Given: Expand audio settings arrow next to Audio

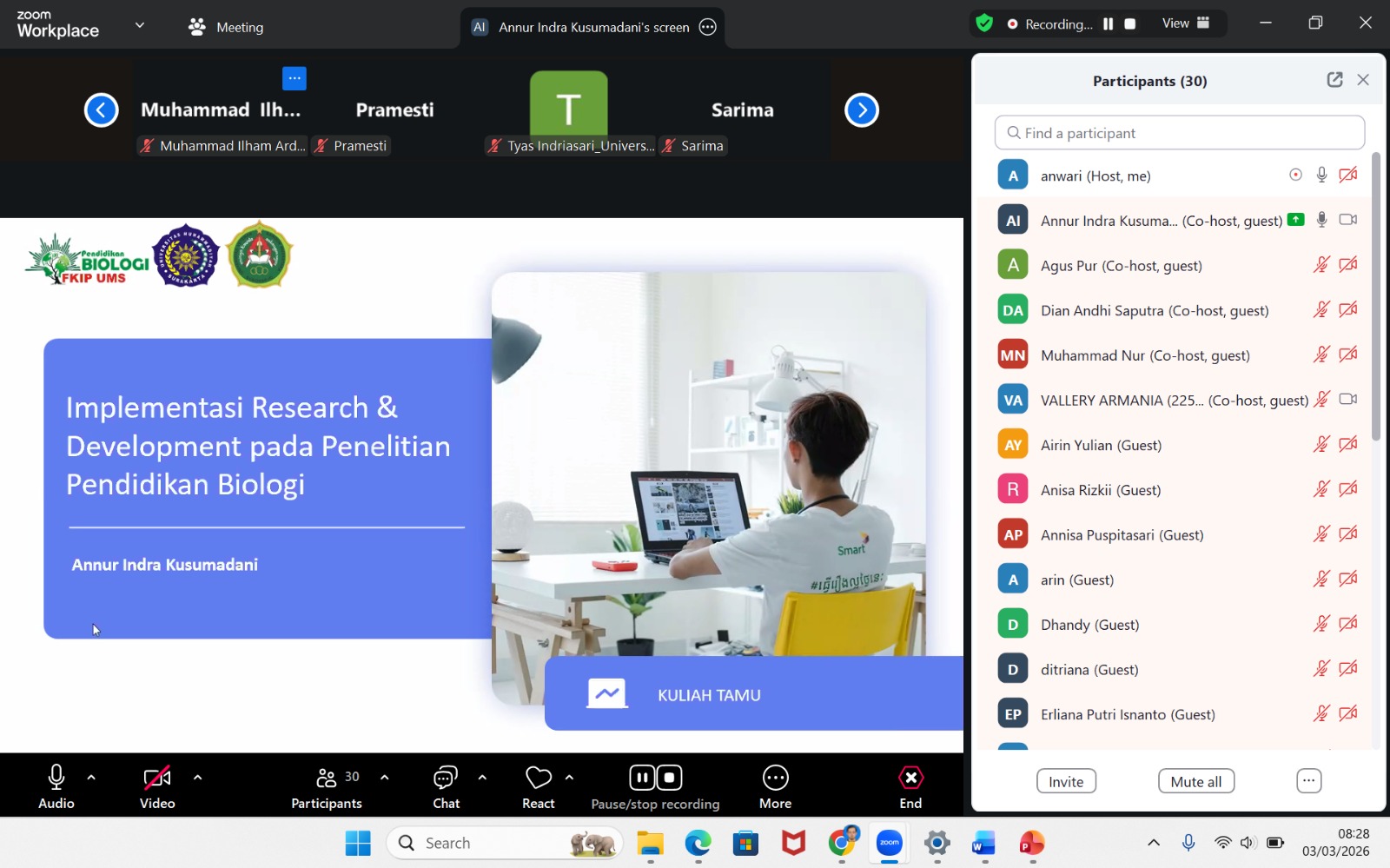Looking at the screenshot, I should tap(91, 778).
